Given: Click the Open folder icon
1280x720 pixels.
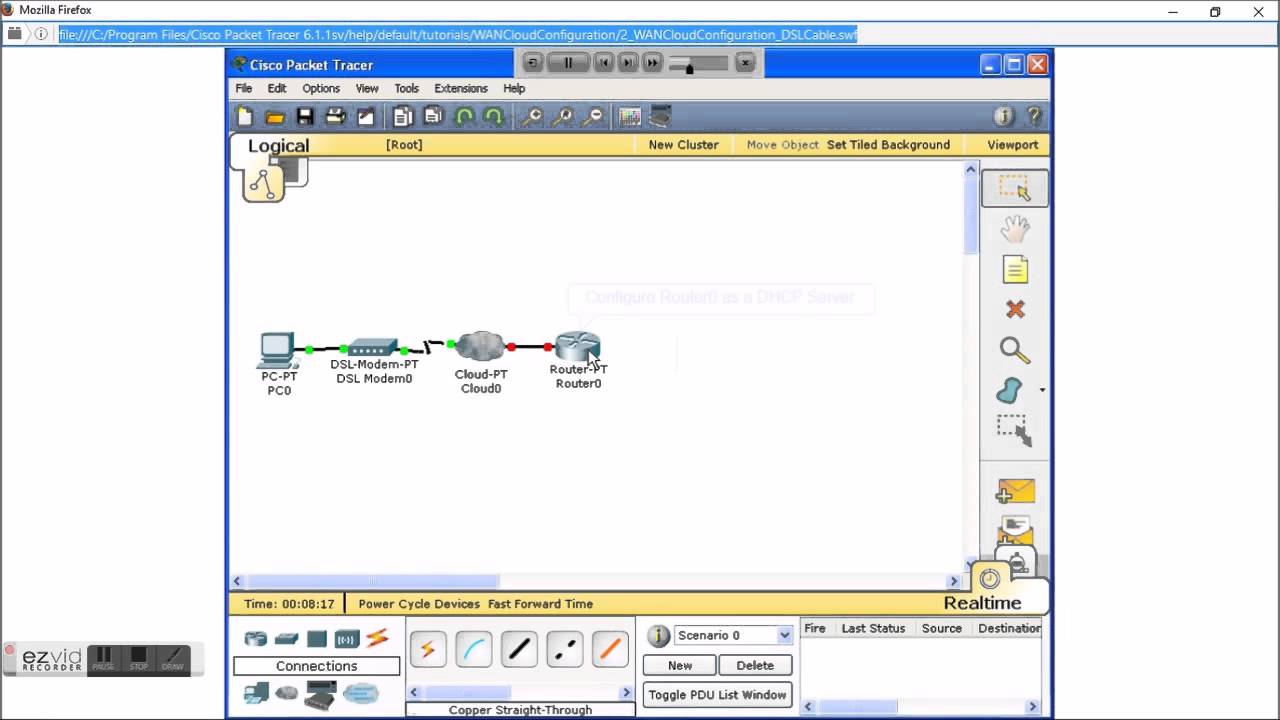Looking at the screenshot, I should (x=275, y=117).
